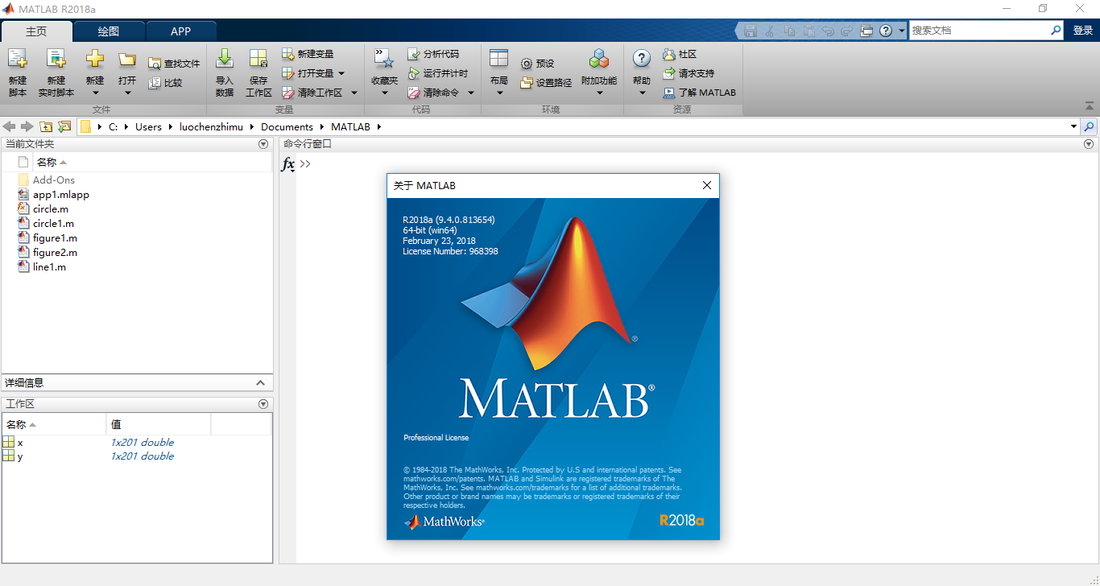Open the 命令行窗口 panel actions menu
This screenshot has height=586, width=1100.
(1089, 144)
